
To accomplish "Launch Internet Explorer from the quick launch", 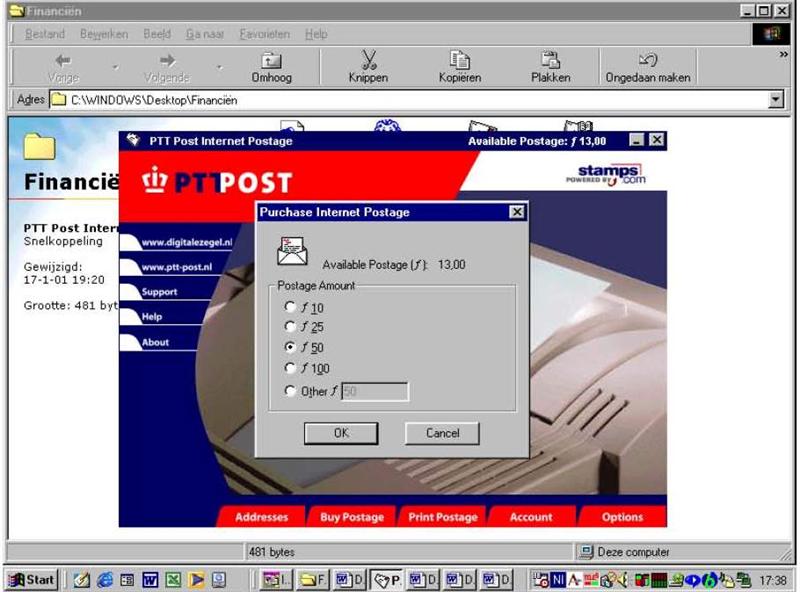I will 105,580.
